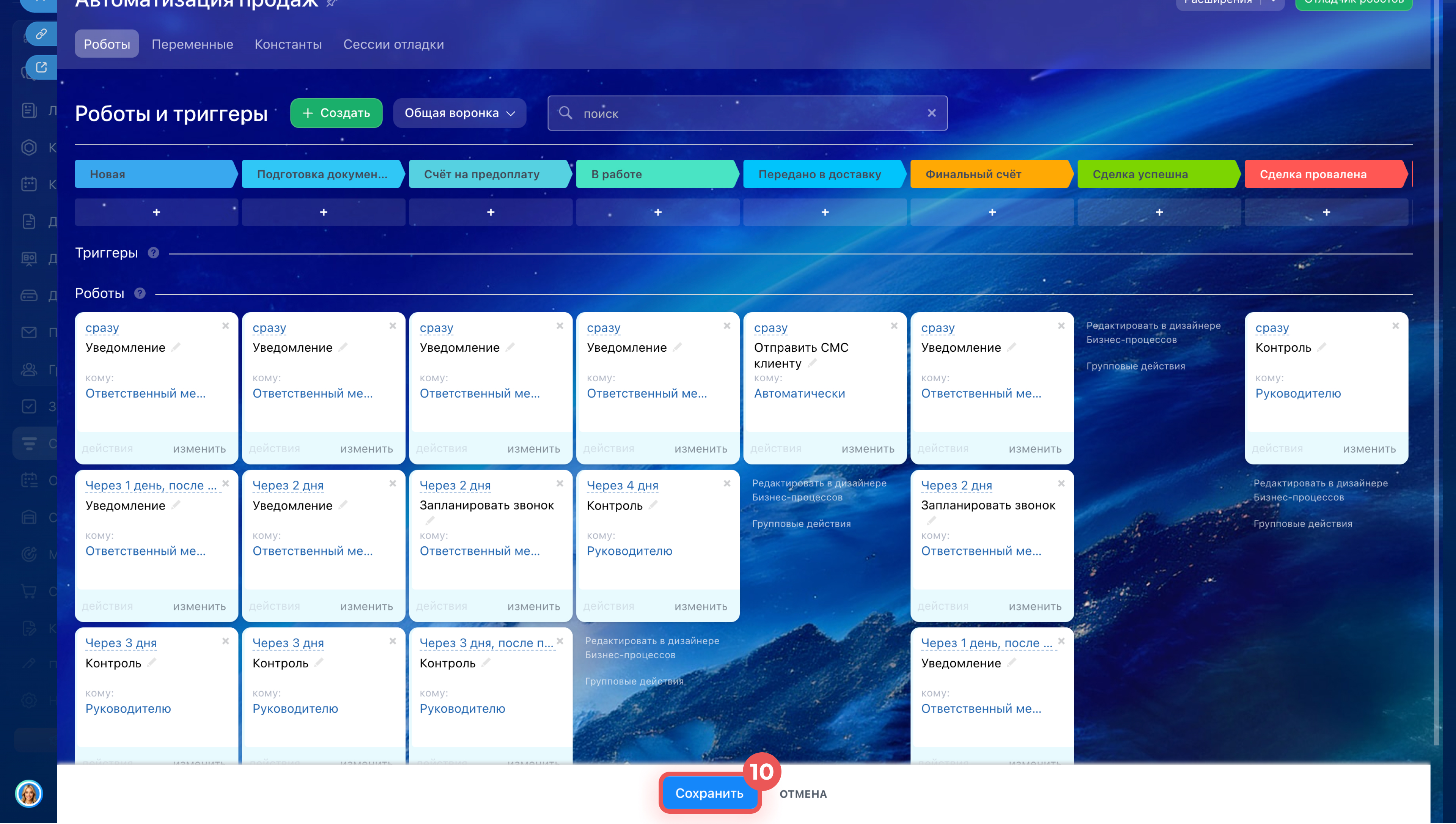This screenshot has width=1456, height=824.
Task: Open the Сессии отладки tab
Action: pyautogui.click(x=393, y=44)
